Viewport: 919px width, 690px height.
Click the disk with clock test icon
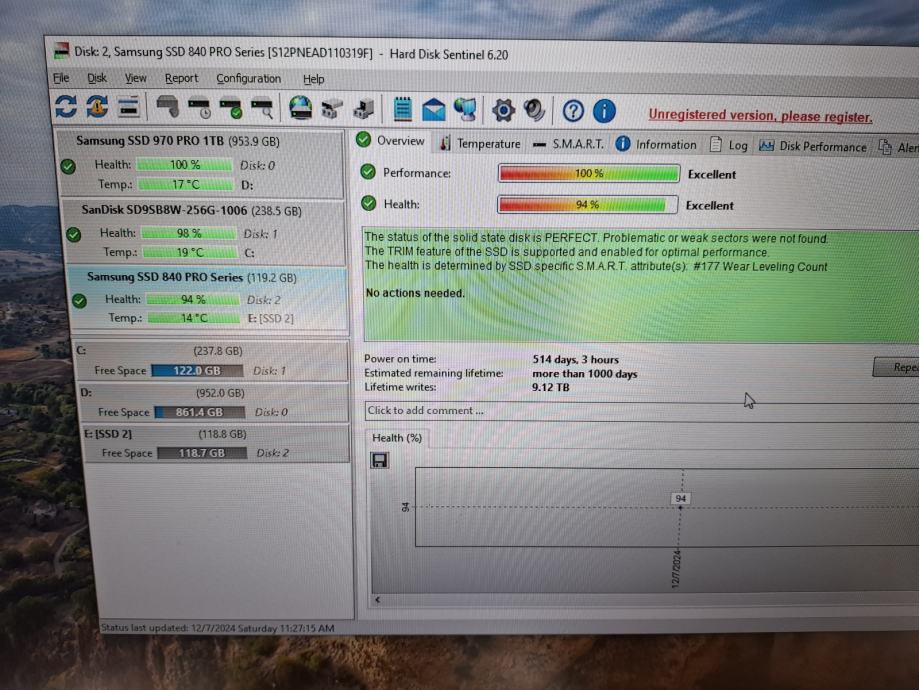coord(199,108)
